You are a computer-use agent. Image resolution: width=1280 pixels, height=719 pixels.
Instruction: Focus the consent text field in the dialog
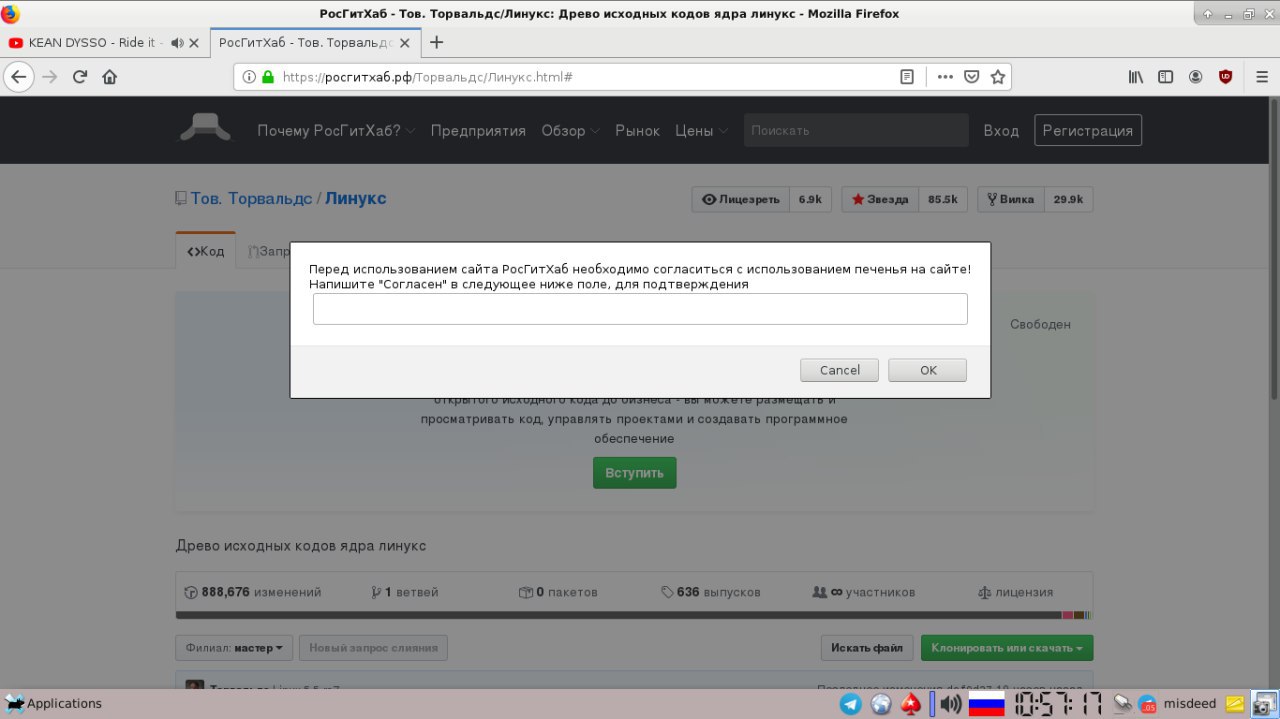click(640, 309)
